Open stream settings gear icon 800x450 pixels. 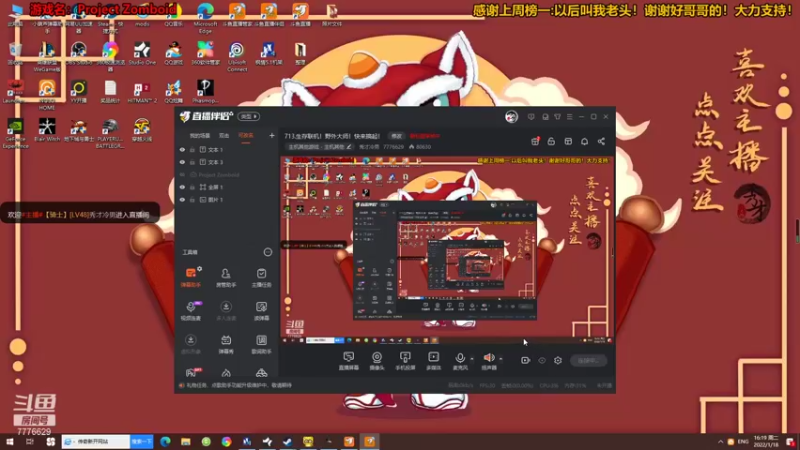tap(558, 360)
